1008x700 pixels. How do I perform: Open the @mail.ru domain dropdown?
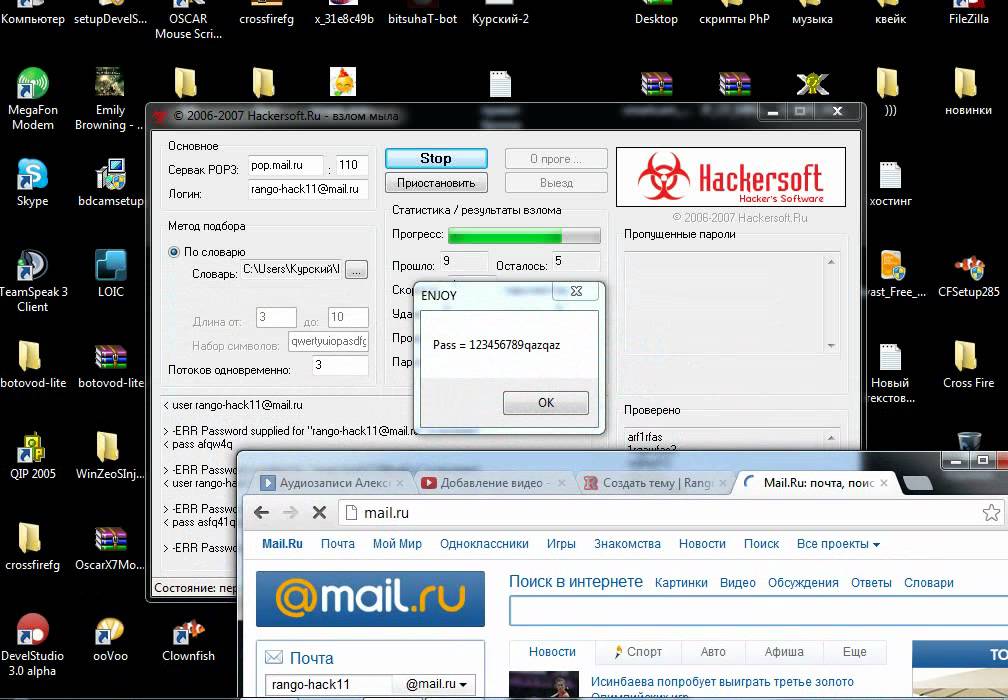(x=436, y=684)
